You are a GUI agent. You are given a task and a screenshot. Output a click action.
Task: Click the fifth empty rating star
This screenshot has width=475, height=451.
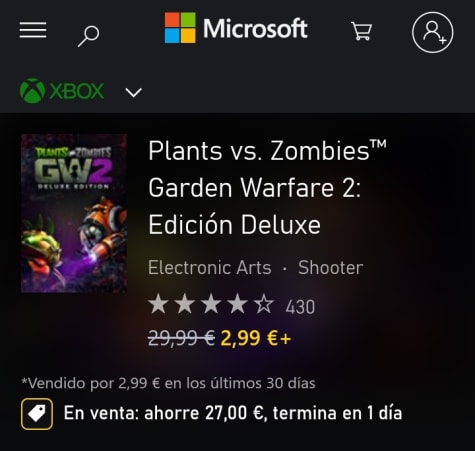264,304
